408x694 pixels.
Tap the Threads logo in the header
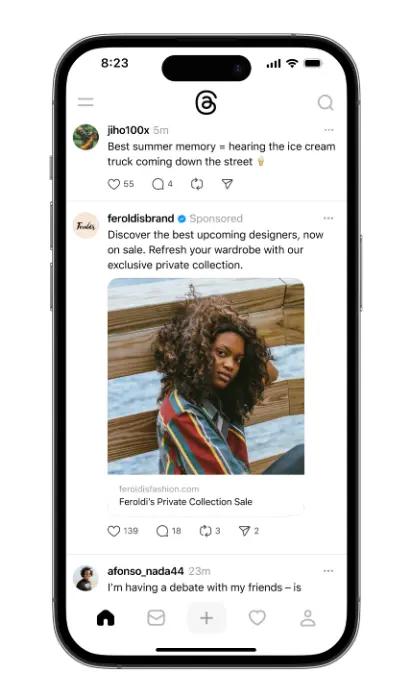coord(206,103)
